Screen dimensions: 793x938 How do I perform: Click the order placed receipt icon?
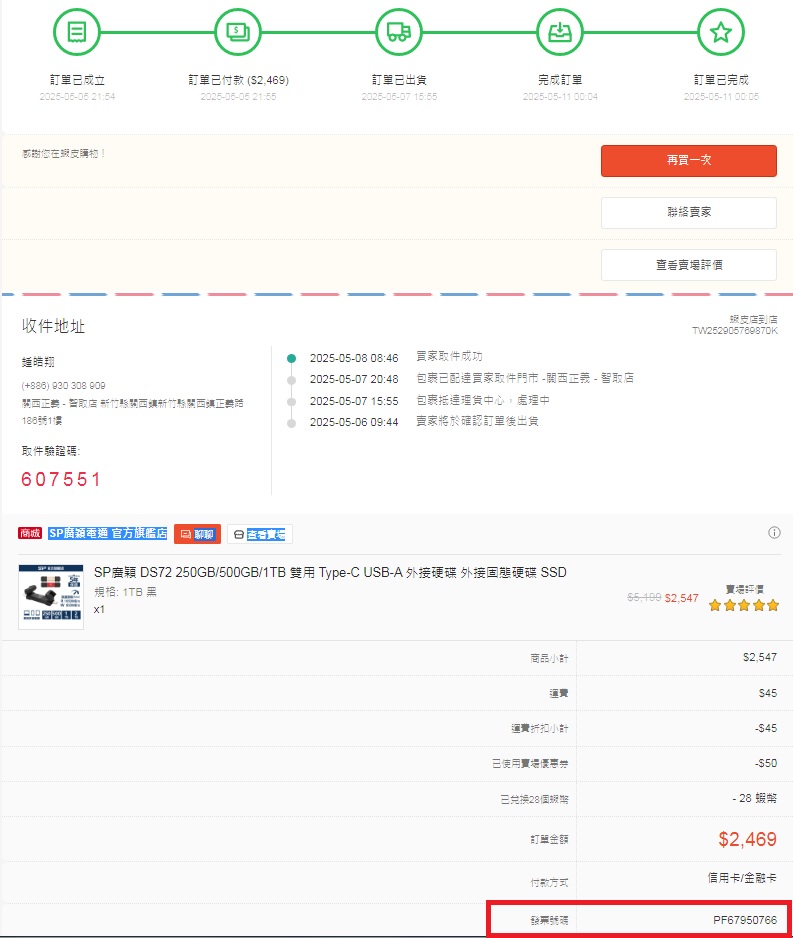click(77, 32)
